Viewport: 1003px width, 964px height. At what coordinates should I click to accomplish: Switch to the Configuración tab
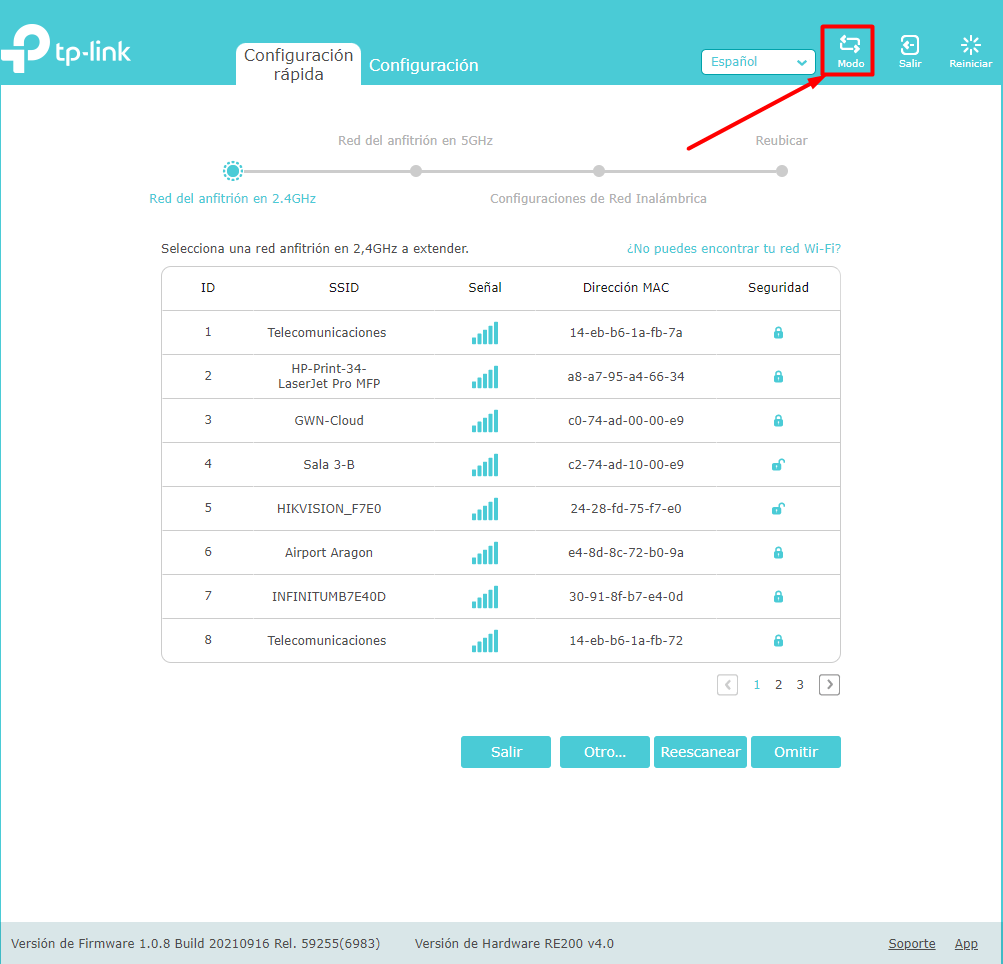pos(423,65)
